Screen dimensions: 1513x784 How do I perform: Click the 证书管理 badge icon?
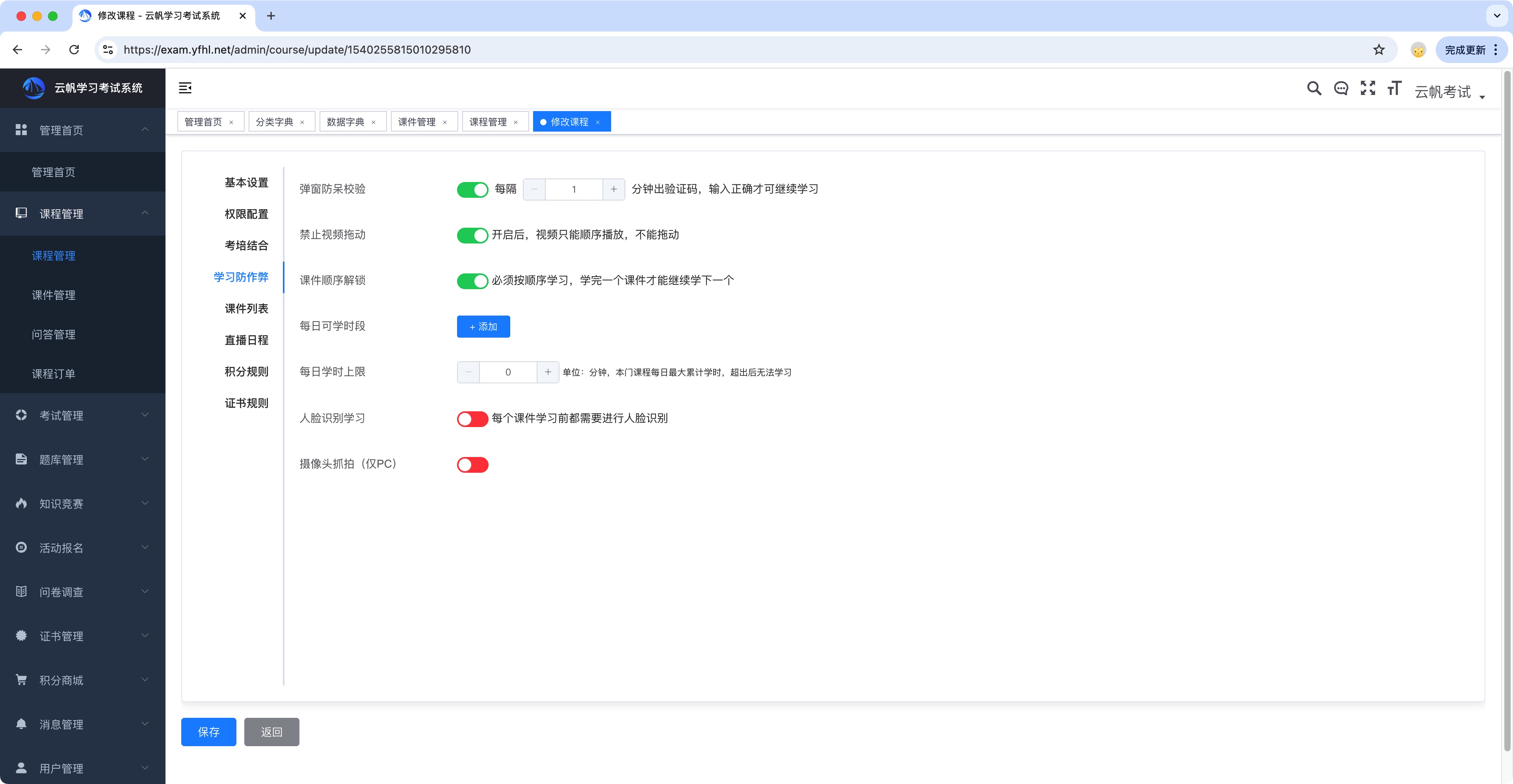tap(21, 635)
